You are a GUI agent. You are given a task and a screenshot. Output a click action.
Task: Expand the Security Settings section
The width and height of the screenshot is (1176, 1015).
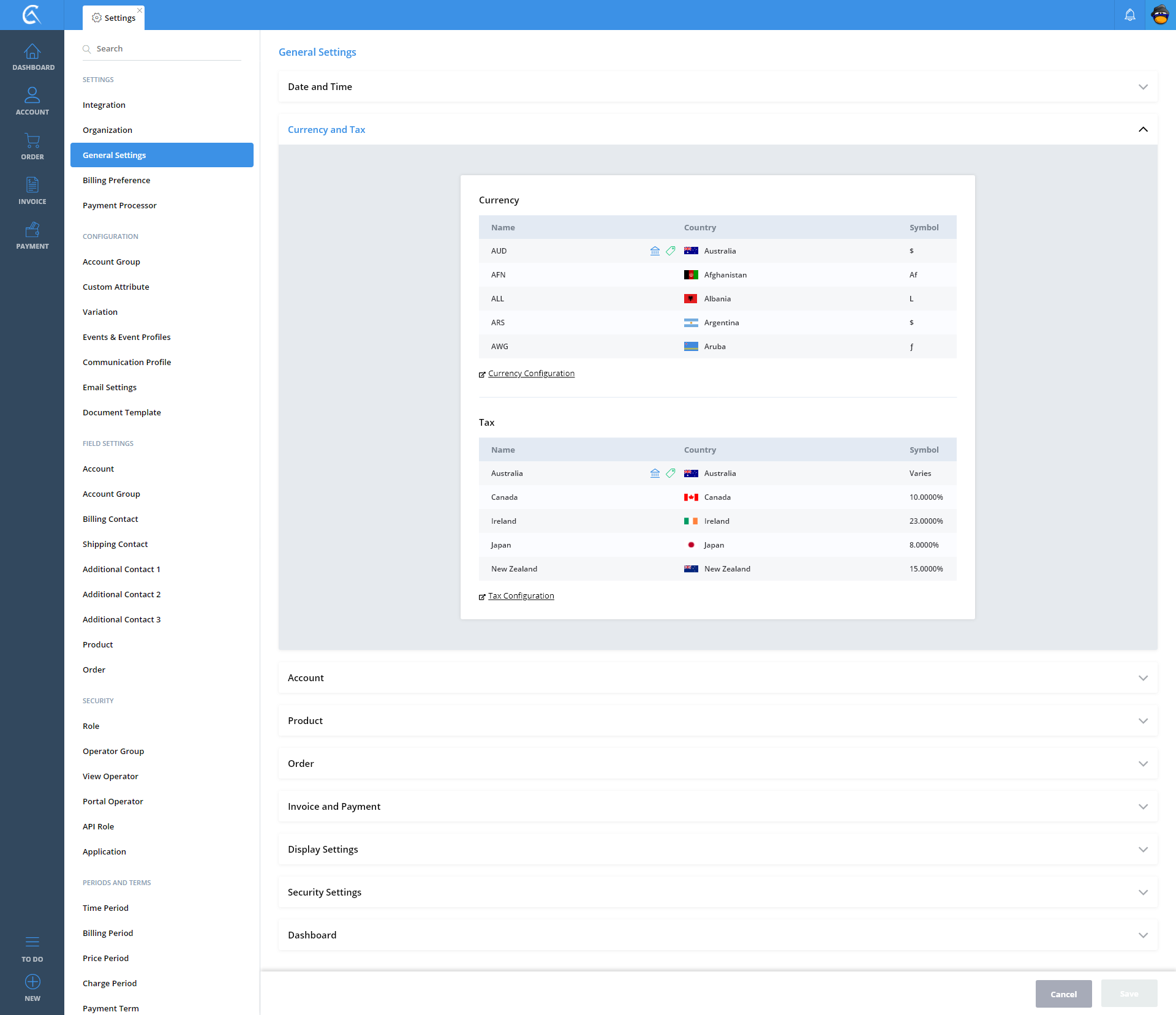coord(1143,892)
